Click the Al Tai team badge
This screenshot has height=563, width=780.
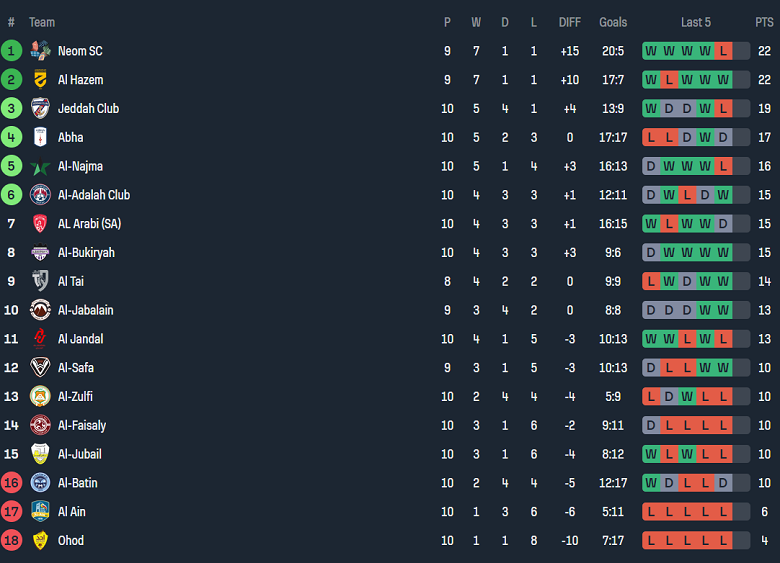click(x=40, y=281)
